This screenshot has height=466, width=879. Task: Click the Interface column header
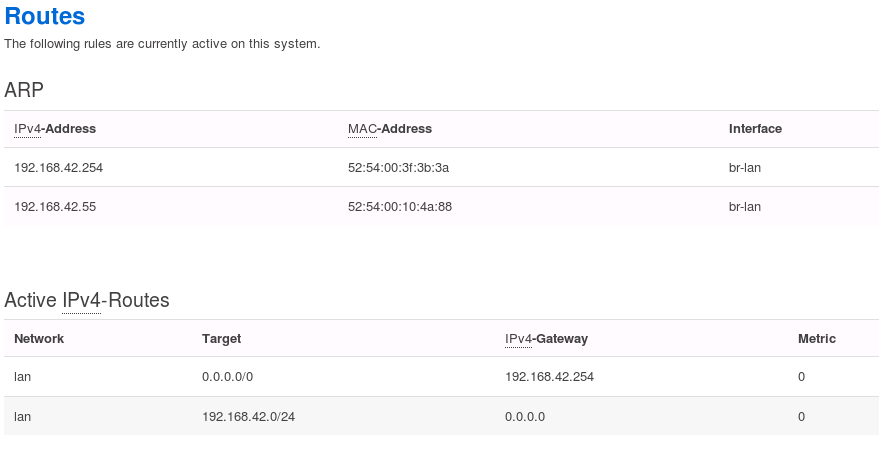755,129
